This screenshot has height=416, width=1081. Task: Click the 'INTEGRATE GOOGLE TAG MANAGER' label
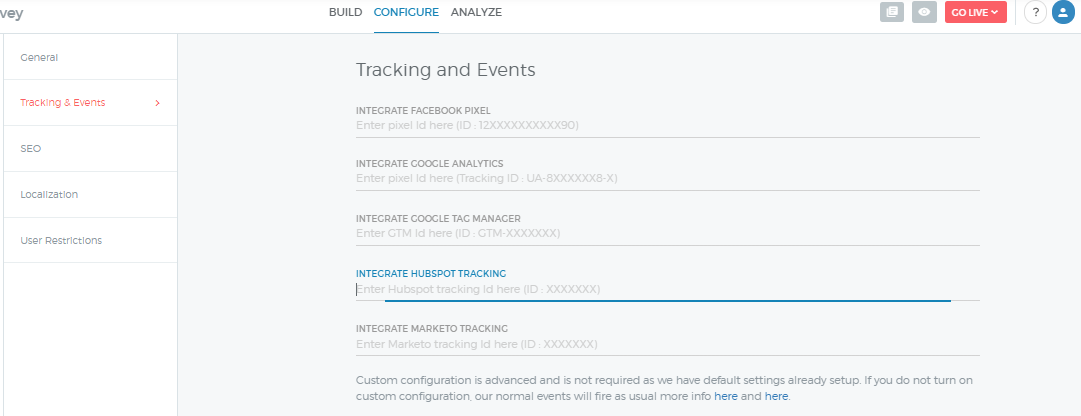pos(438,219)
